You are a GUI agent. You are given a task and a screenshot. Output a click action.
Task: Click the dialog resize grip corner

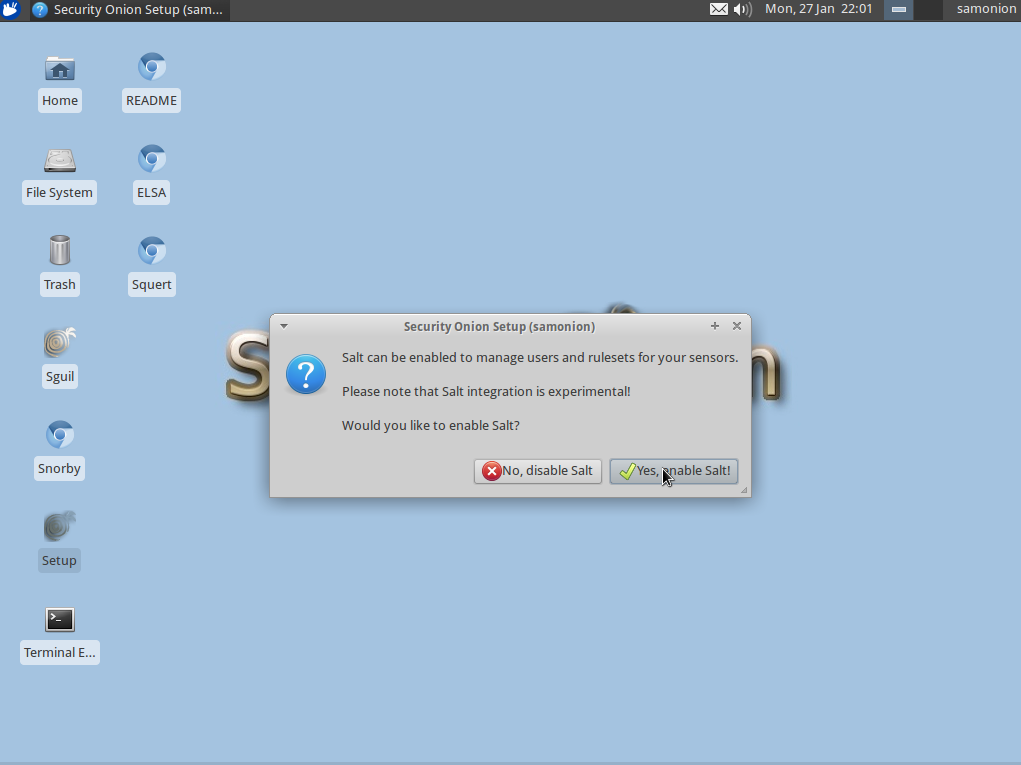pyautogui.click(x=744, y=490)
